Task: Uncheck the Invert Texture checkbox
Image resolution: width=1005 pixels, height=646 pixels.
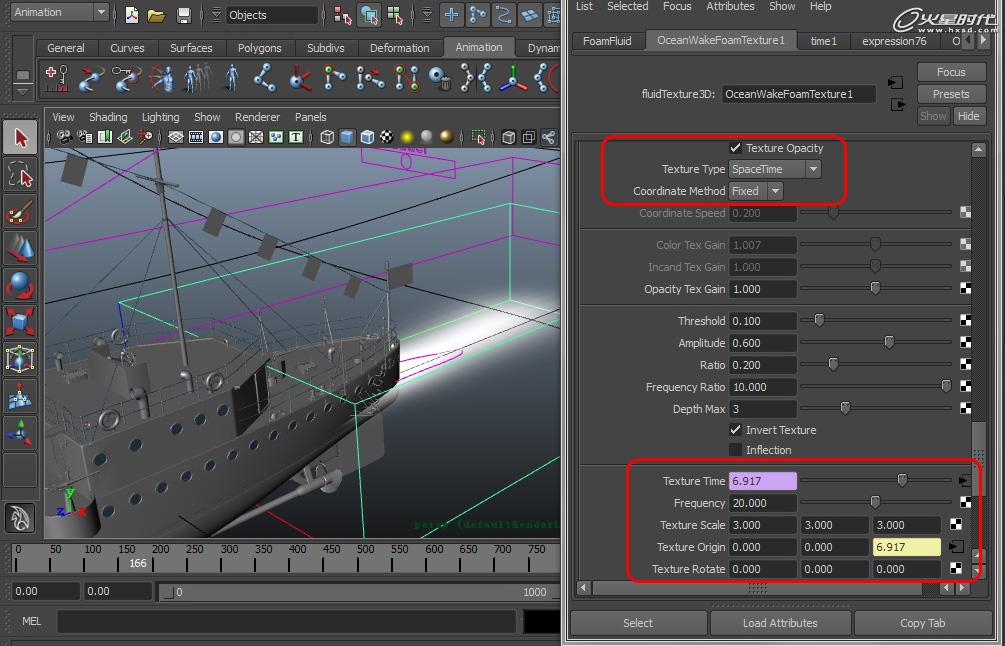Action: coord(736,430)
